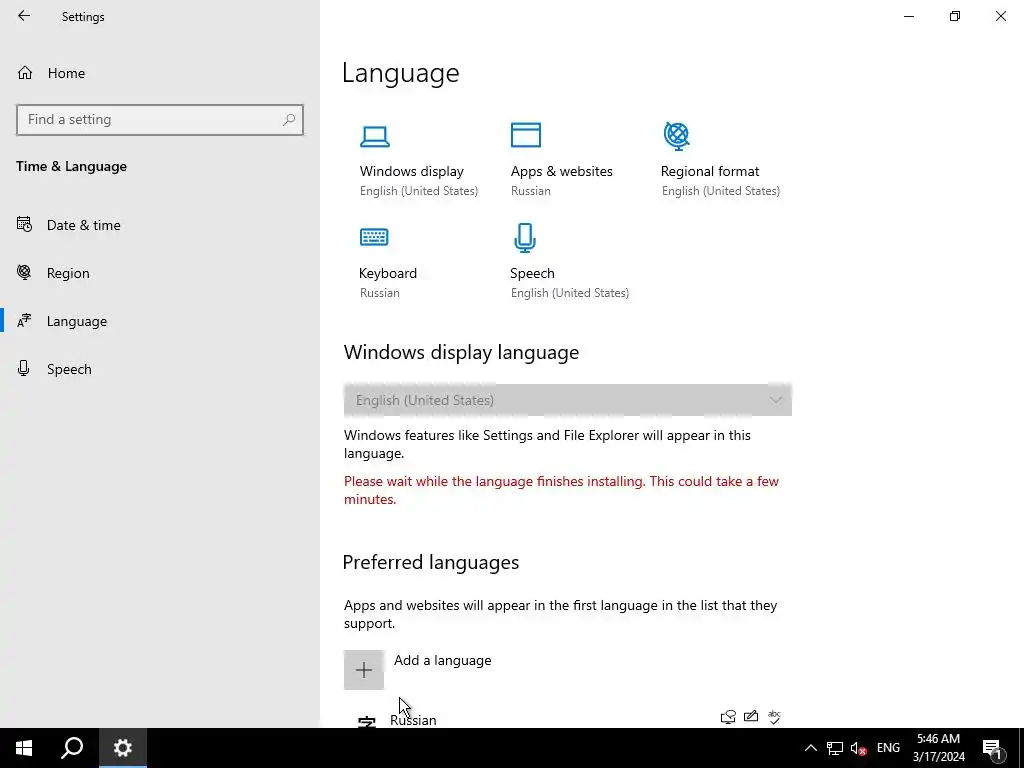The width and height of the screenshot is (1024, 768).
Task: Open the Speech tile label
Action: click(x=532, y=273)
